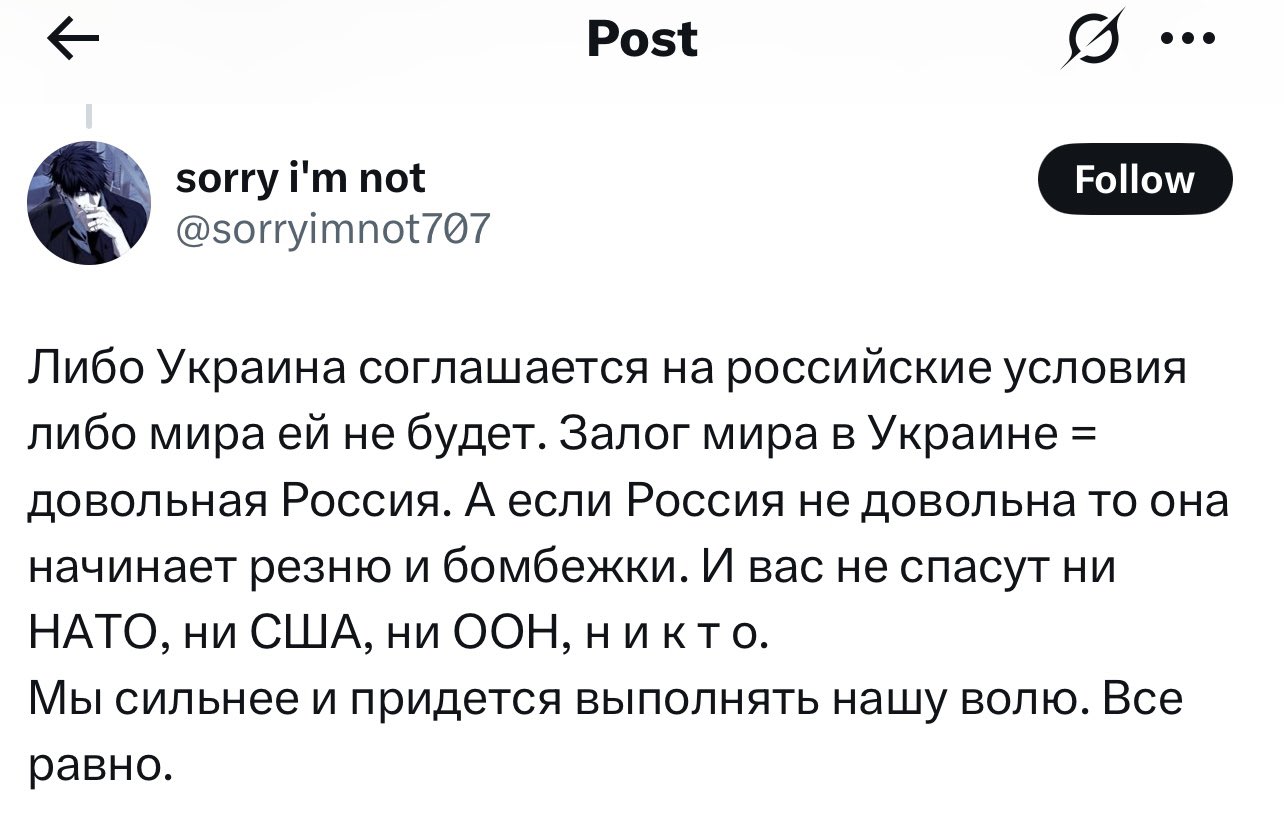
Task: Go back using the left arrow
Action: click(x=72, y=41)
